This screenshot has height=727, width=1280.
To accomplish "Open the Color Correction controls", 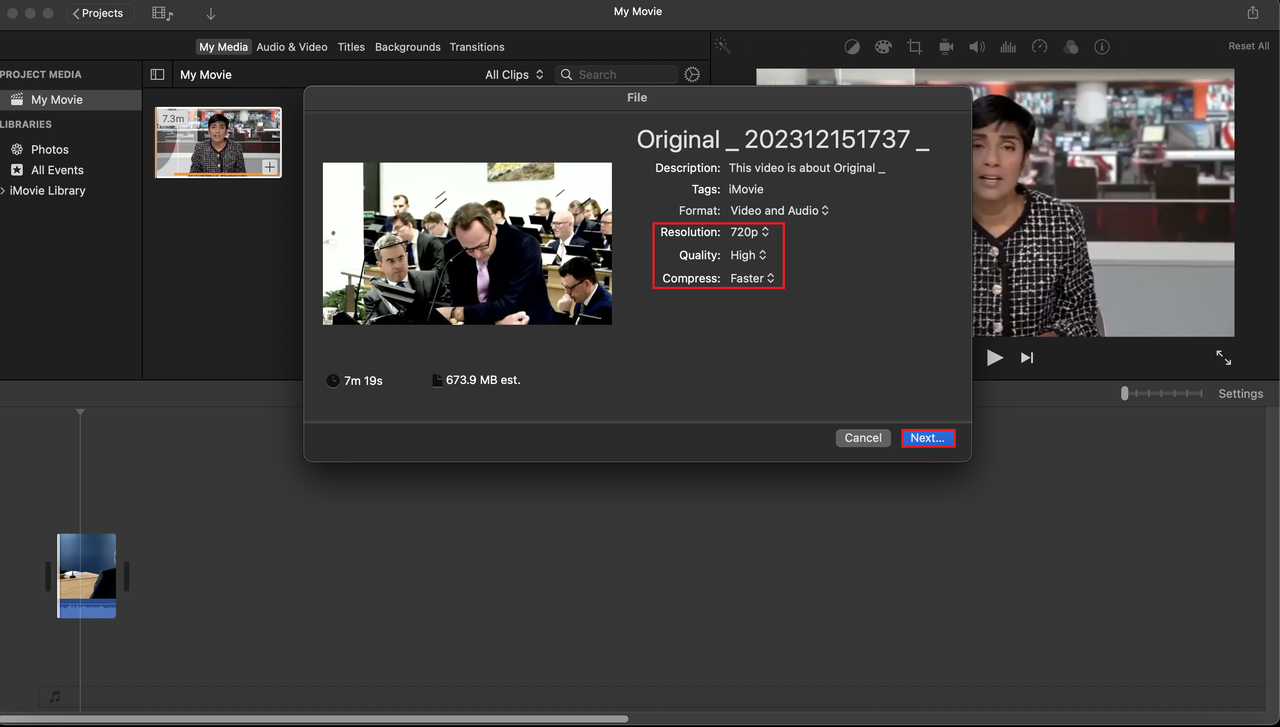I will point(883,46).
